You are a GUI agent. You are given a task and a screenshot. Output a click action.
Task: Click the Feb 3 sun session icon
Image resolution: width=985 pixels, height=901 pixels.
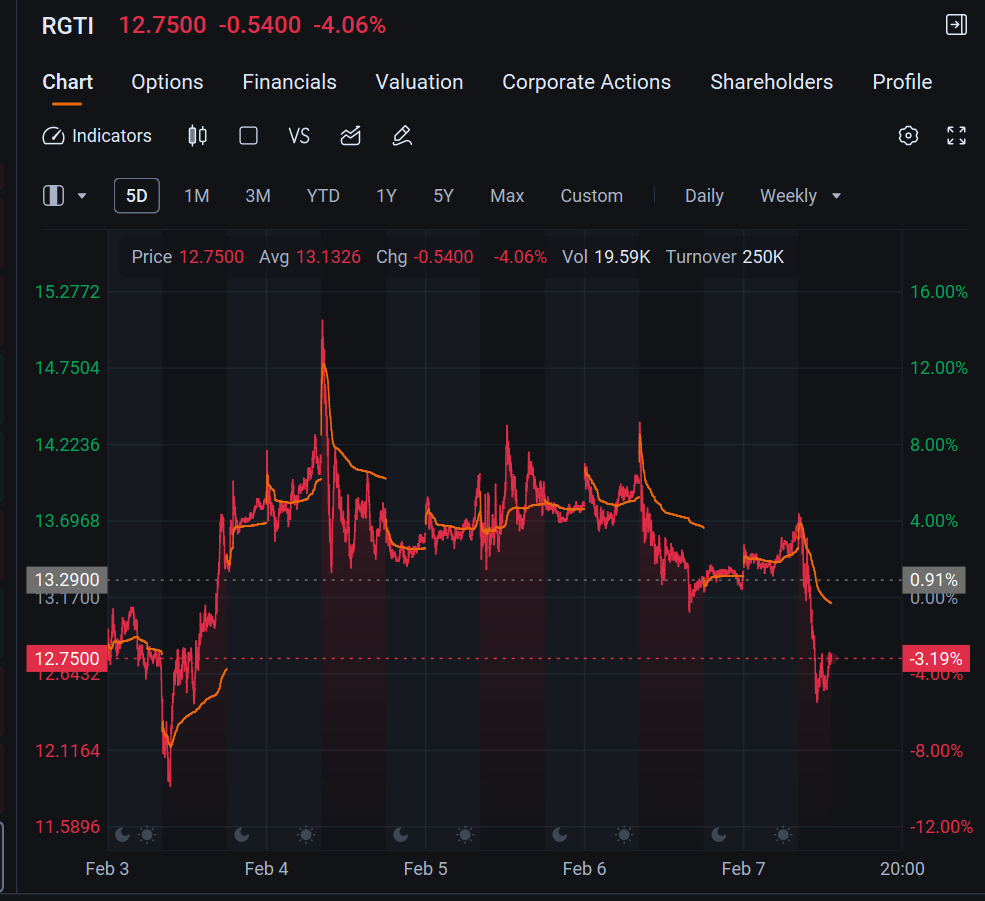tap(147, 834)
